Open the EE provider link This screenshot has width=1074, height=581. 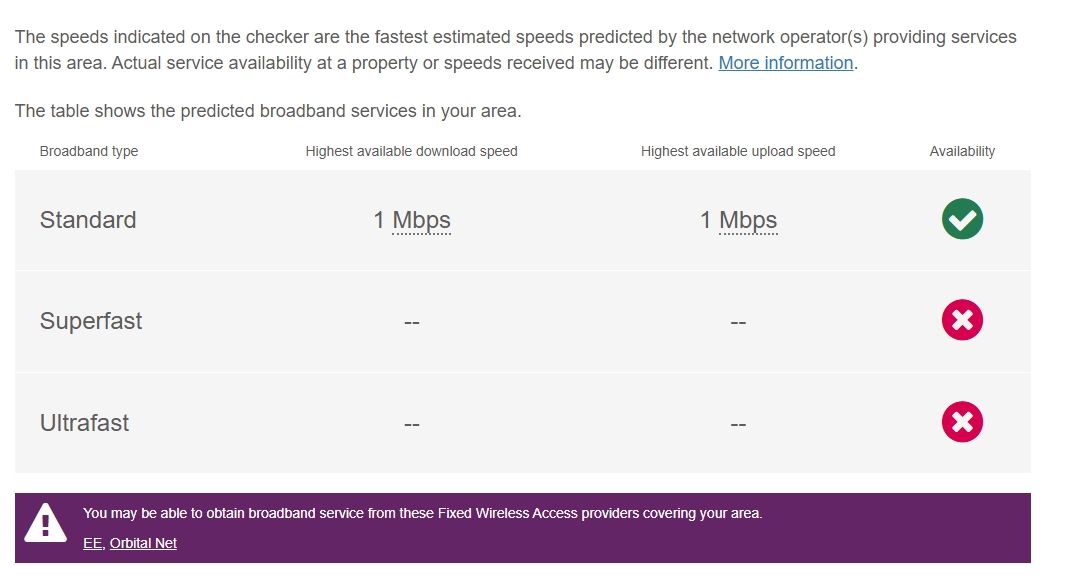(x=92, y=543)
